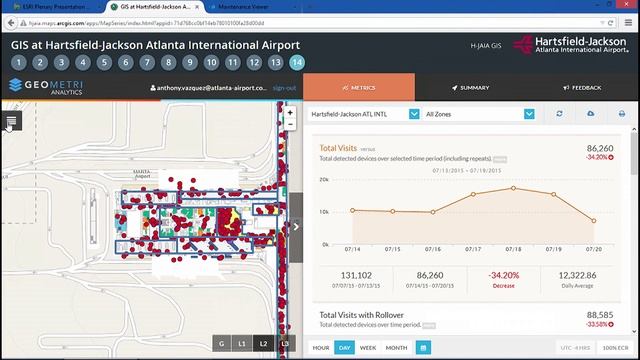This screenshot has height=360, width=640.
Task: Zoom in on the airport map
Action: click(x=290, y=112)
